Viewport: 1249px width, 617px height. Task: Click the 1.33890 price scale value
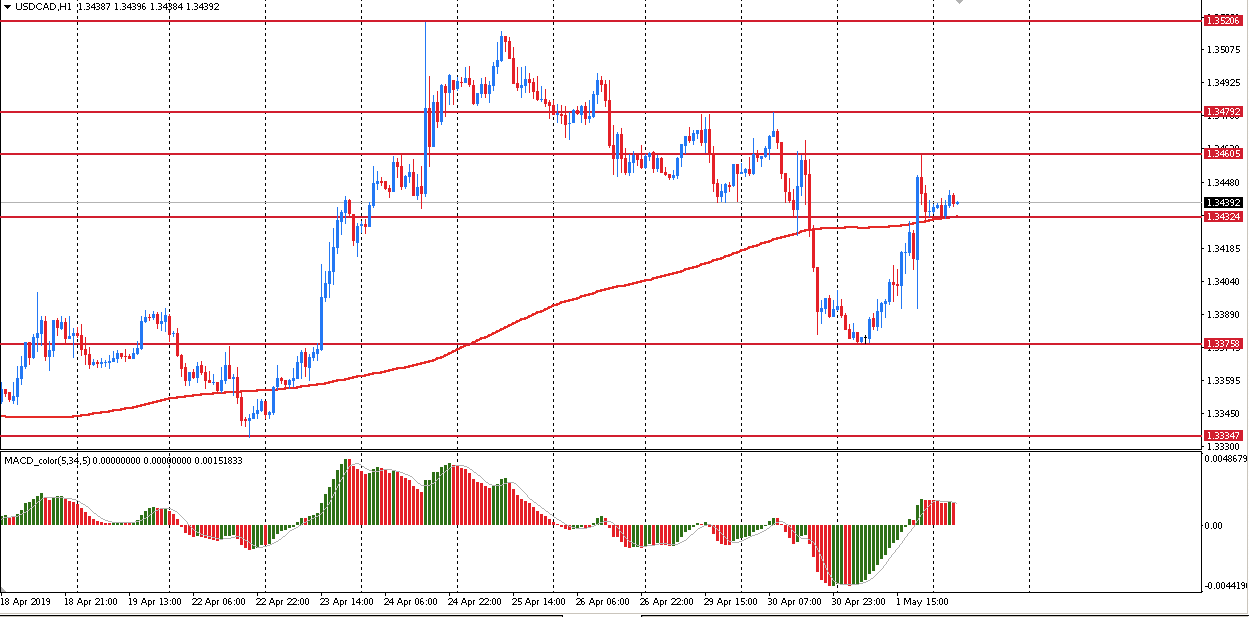click(x=1224, y=314)
